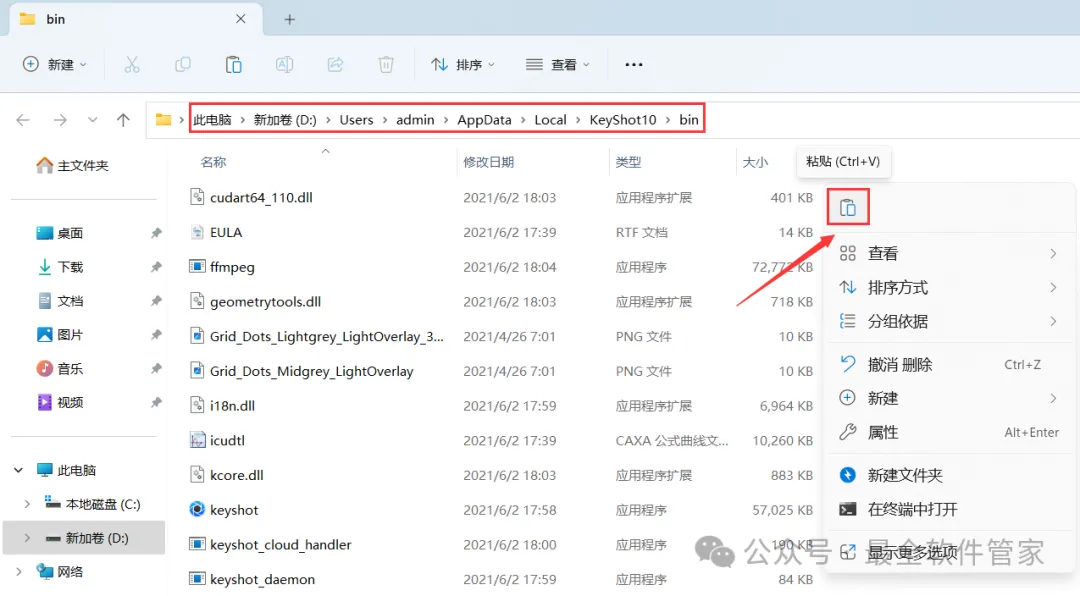Open the three-dots more options menu
This screenshot has width=1080, height=596.
[634, 65]
